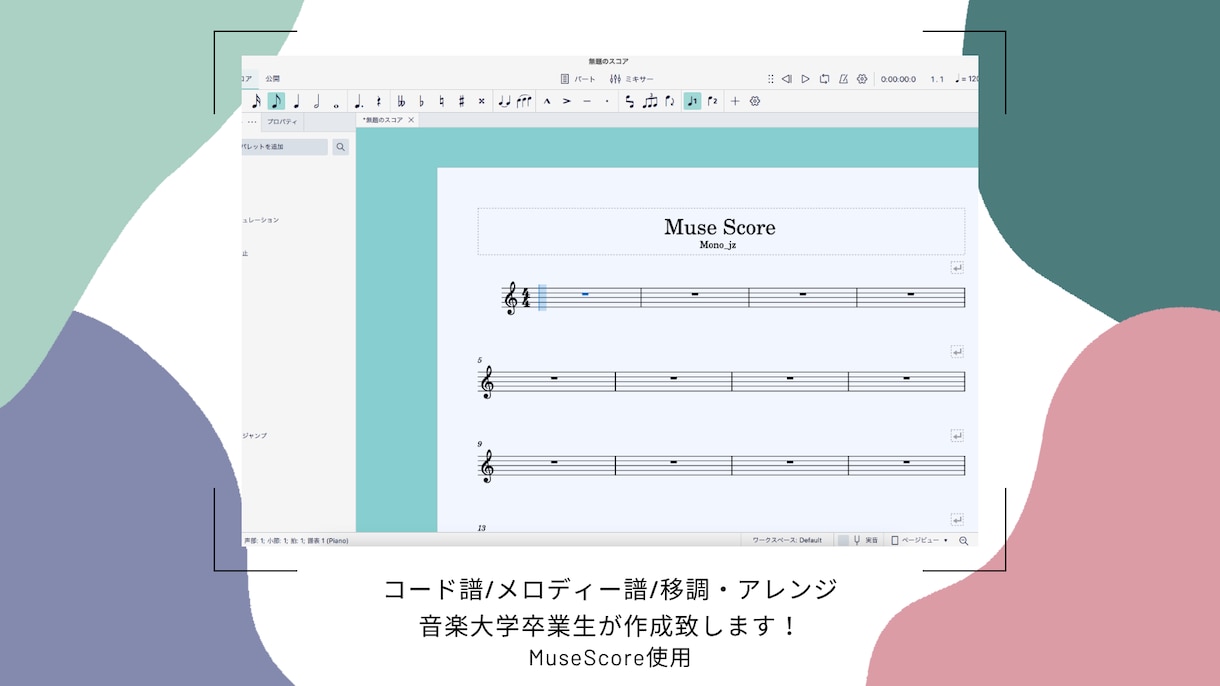Toggle the augmentation dot
The height and width of the screenshot is (686, 1220).
[359, 101]
